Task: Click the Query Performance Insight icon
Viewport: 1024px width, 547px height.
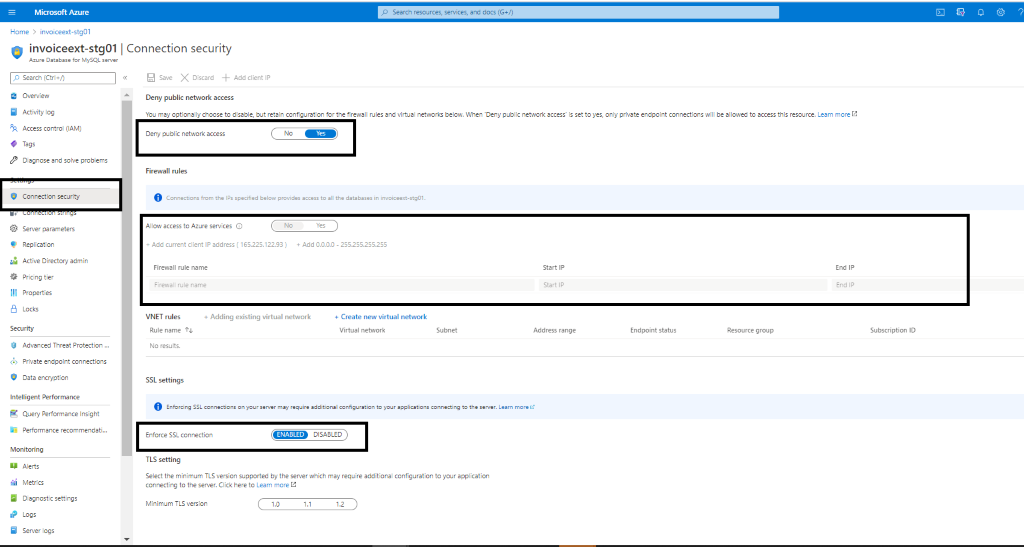Action: pos(14,413)
